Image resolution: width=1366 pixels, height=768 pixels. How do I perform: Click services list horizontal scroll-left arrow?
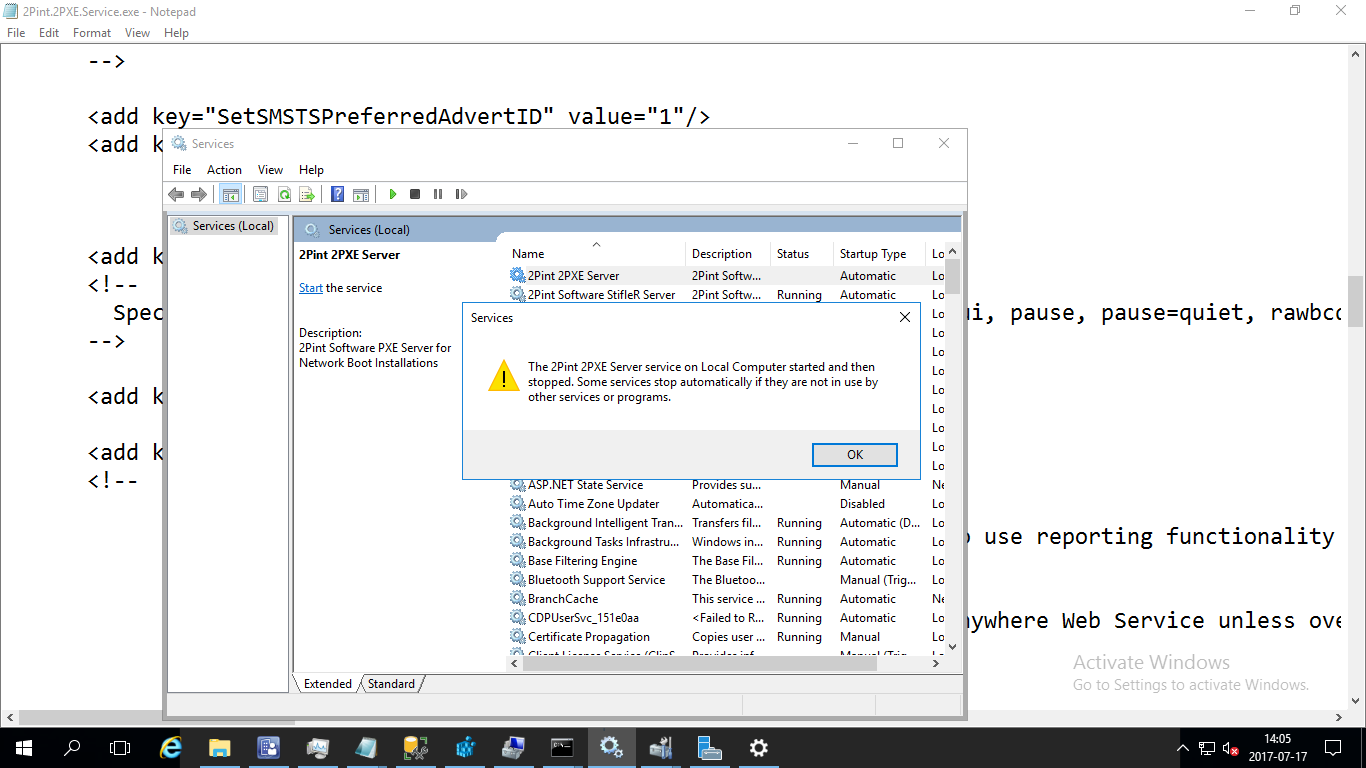pos(516,663)
